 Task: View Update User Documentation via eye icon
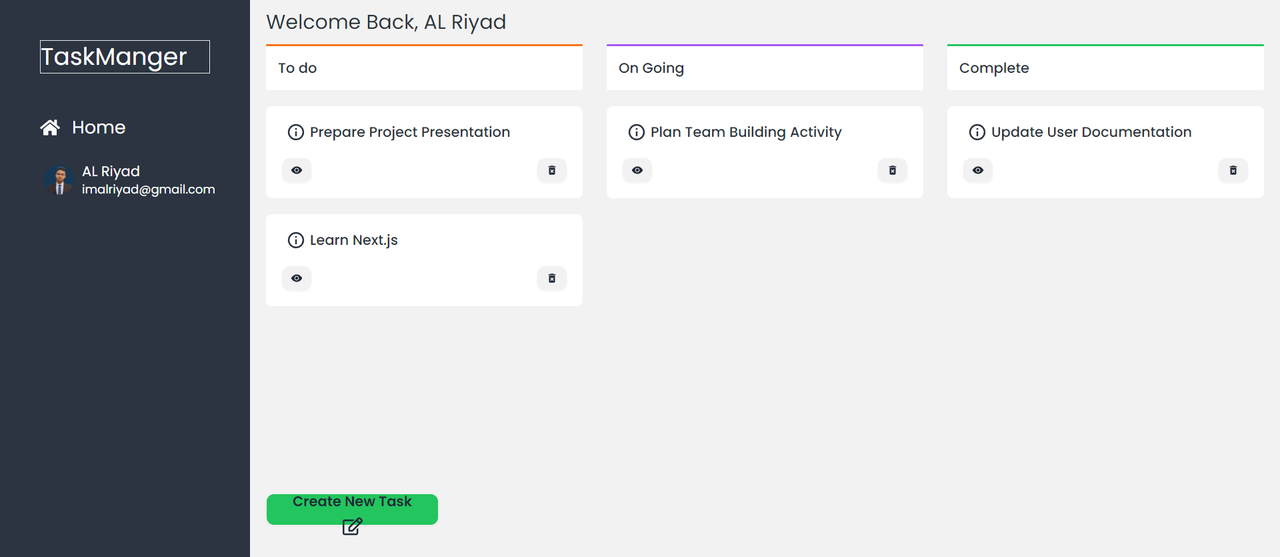coord(978,171)
